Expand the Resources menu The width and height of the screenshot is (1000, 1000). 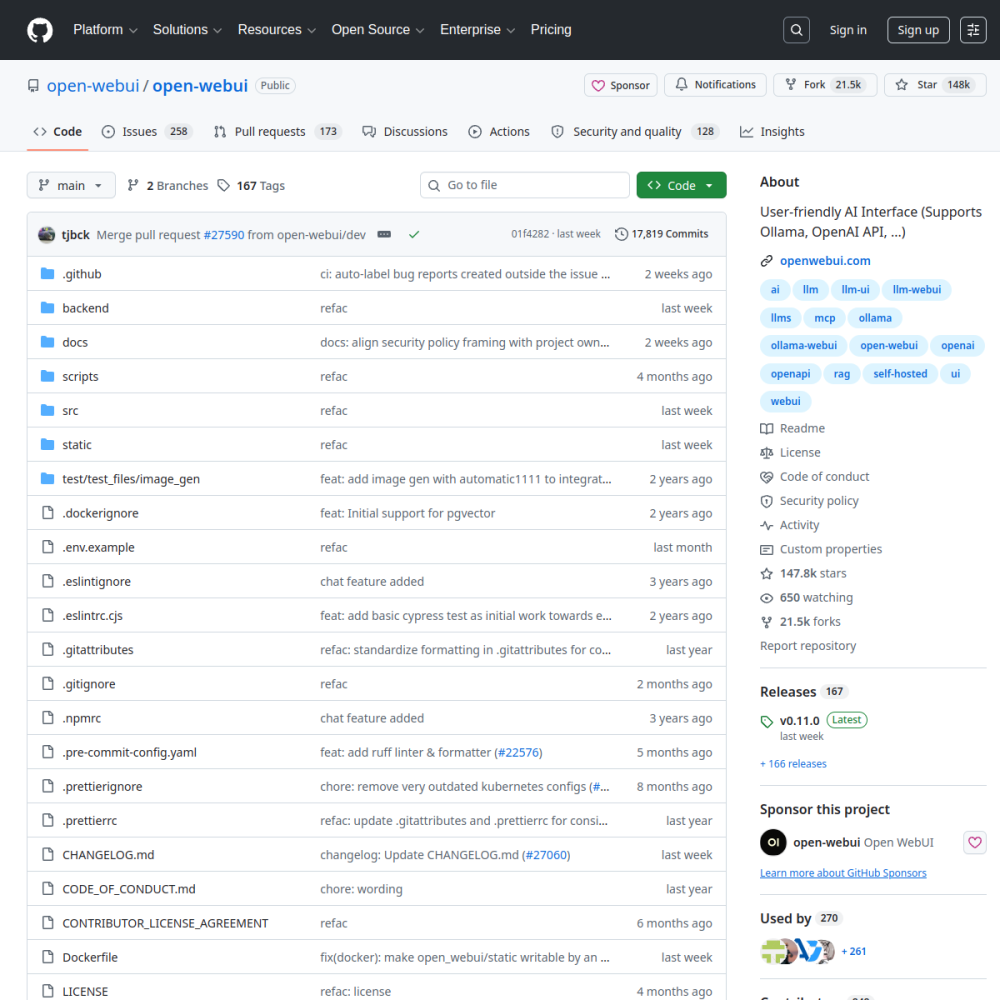(x=276, y=30)
